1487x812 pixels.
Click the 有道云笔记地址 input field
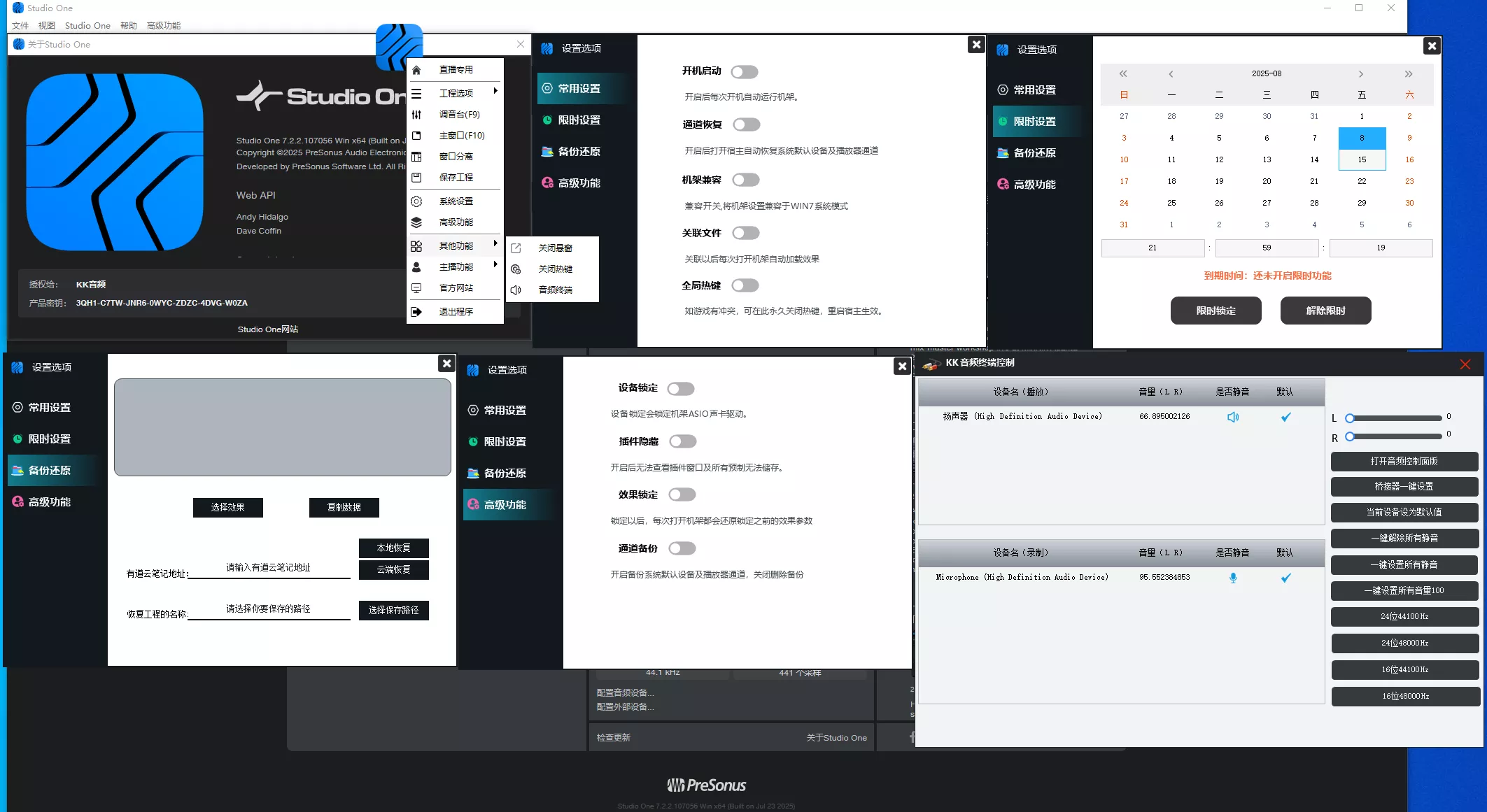click(269, 568)
